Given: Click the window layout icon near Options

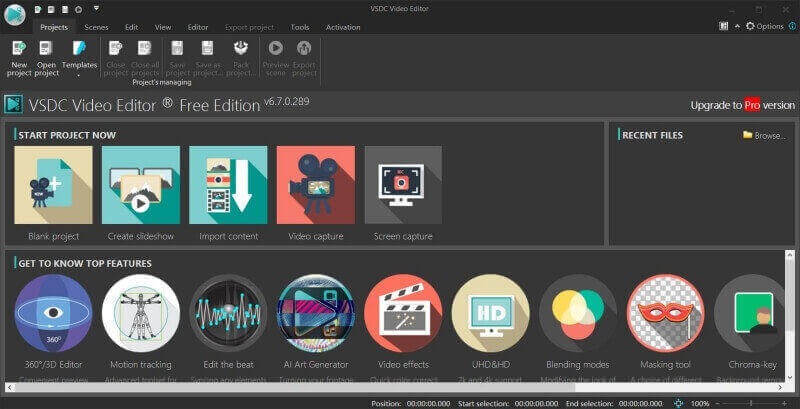Looking at the screenshot, I should click(x=723, y=26).
